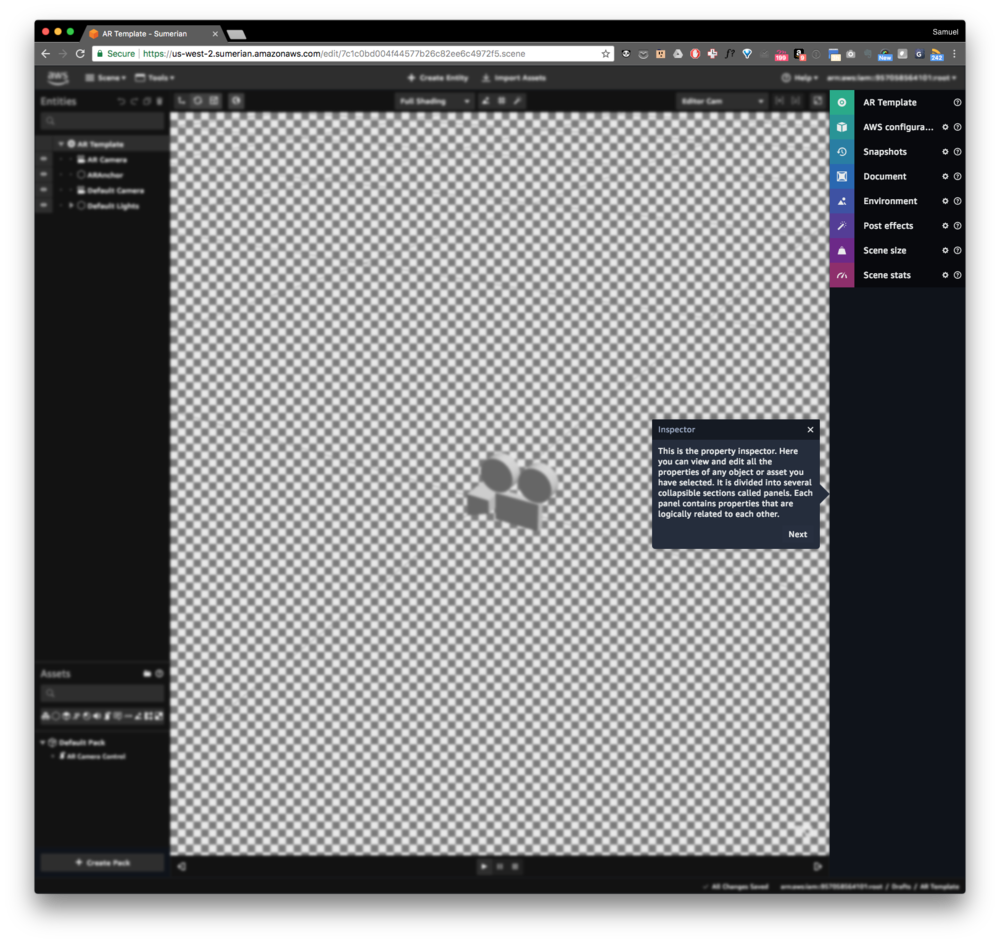Open the AWS configuration cube icon

tap(841, 126)
